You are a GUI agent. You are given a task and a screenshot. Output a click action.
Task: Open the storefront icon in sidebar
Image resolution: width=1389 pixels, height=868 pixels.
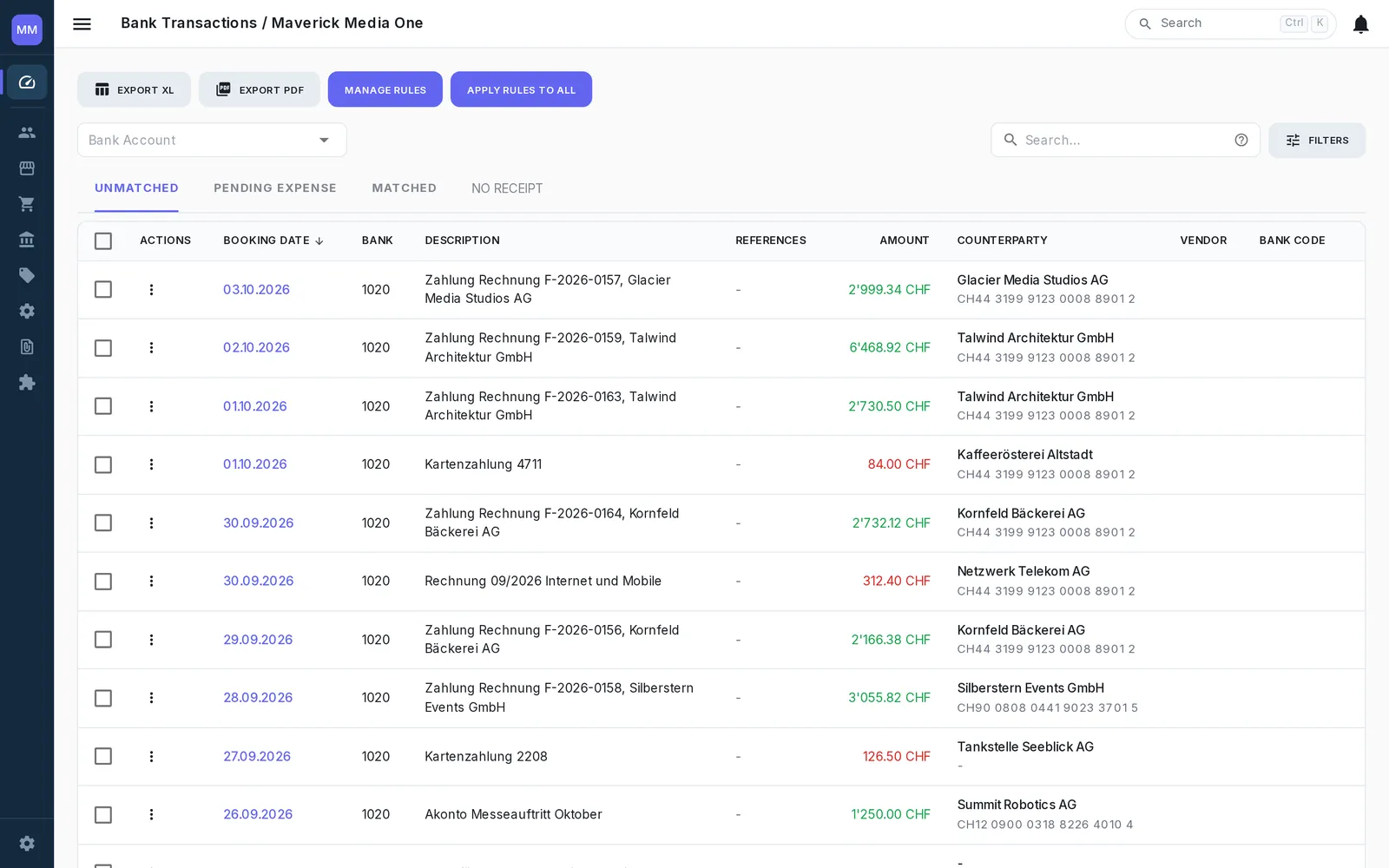[x=27, y=168]
